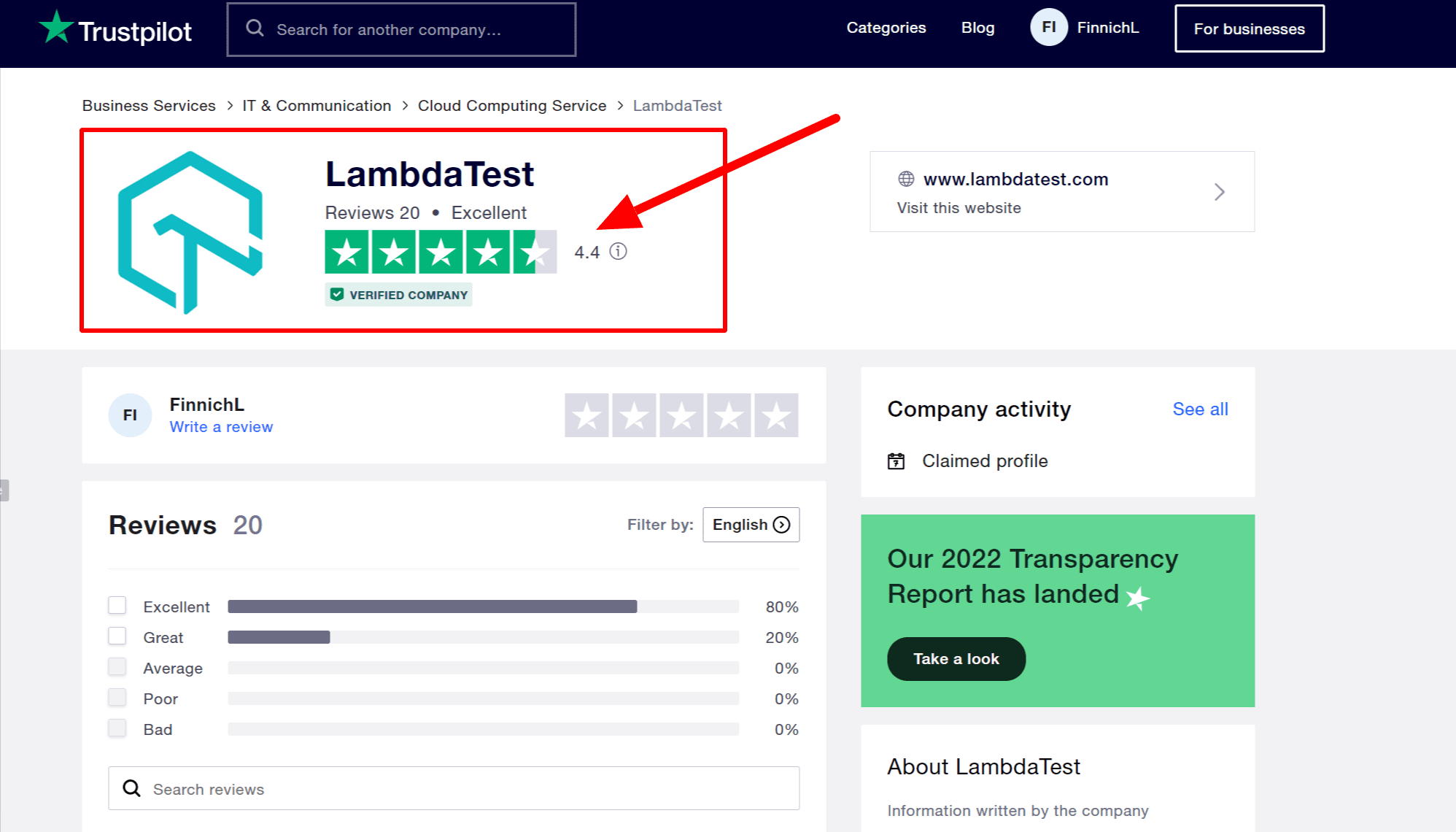
Task: Click the For businesses button
Action: (x=1249, y=29)
